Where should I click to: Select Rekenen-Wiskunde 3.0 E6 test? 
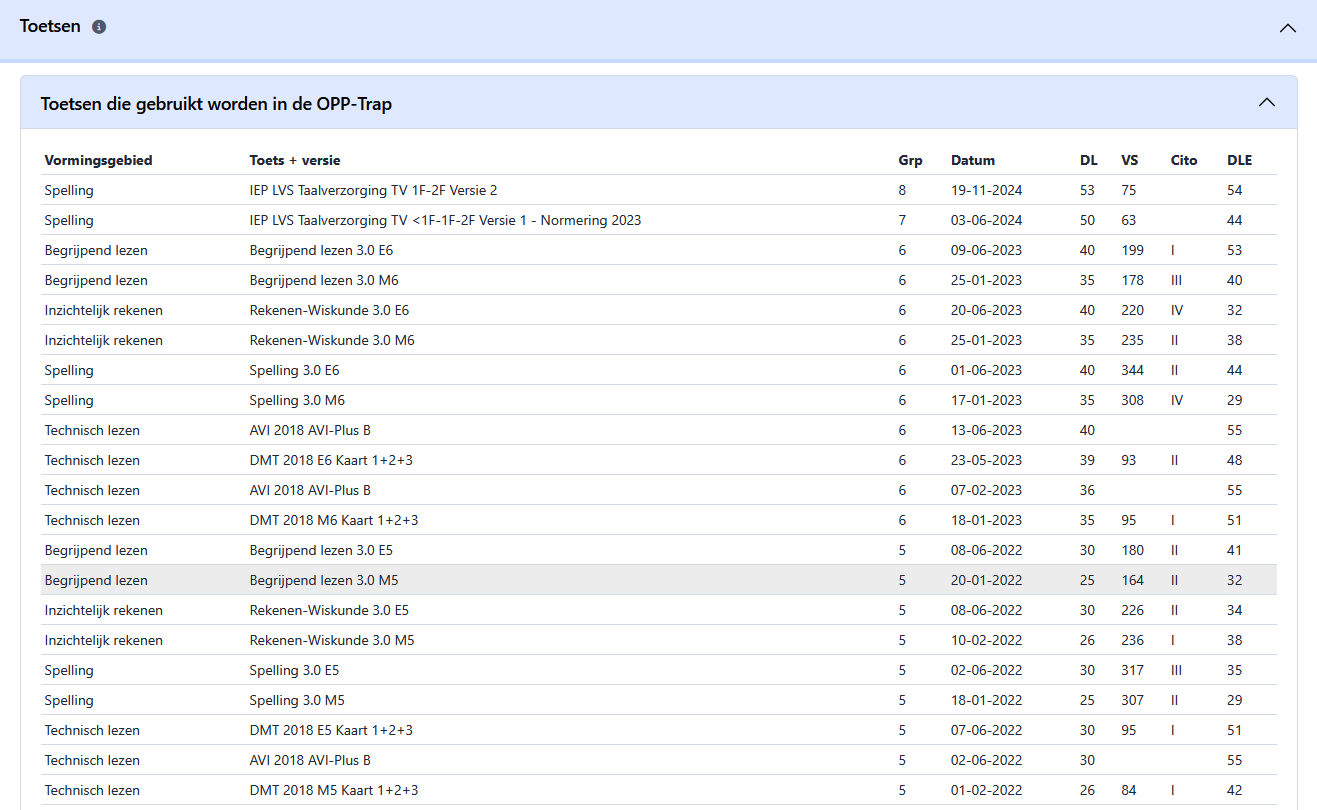[659, 310]
